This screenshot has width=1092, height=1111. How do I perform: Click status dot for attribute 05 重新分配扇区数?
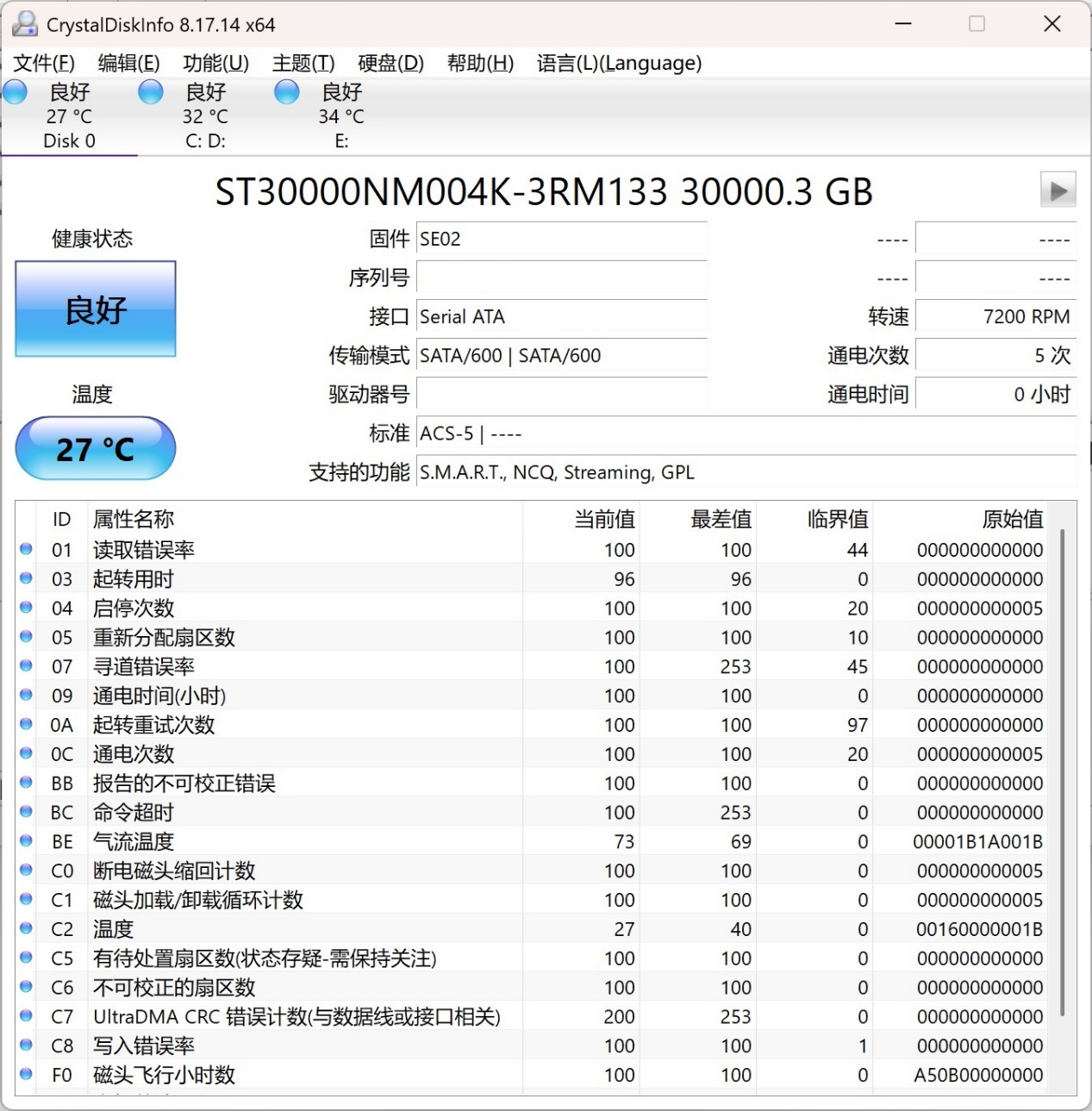pyautogui.click(x=26, y=637)
